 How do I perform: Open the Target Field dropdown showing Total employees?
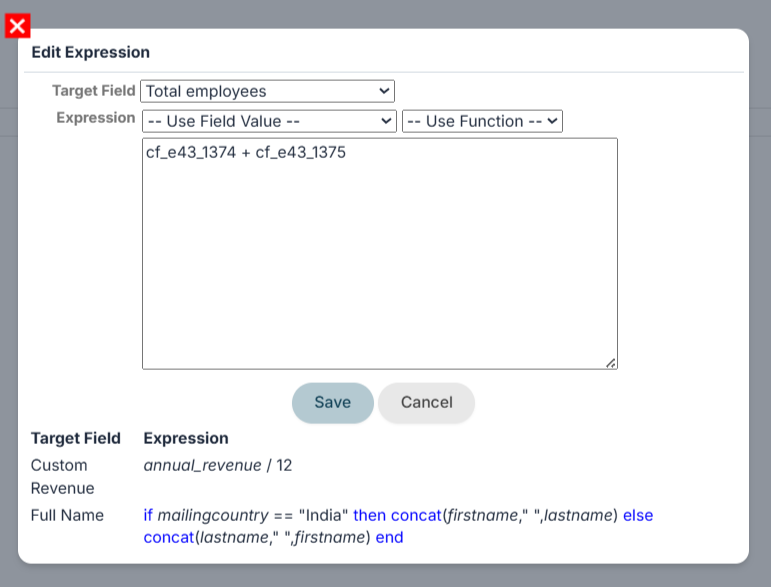[x=267, y=91]
